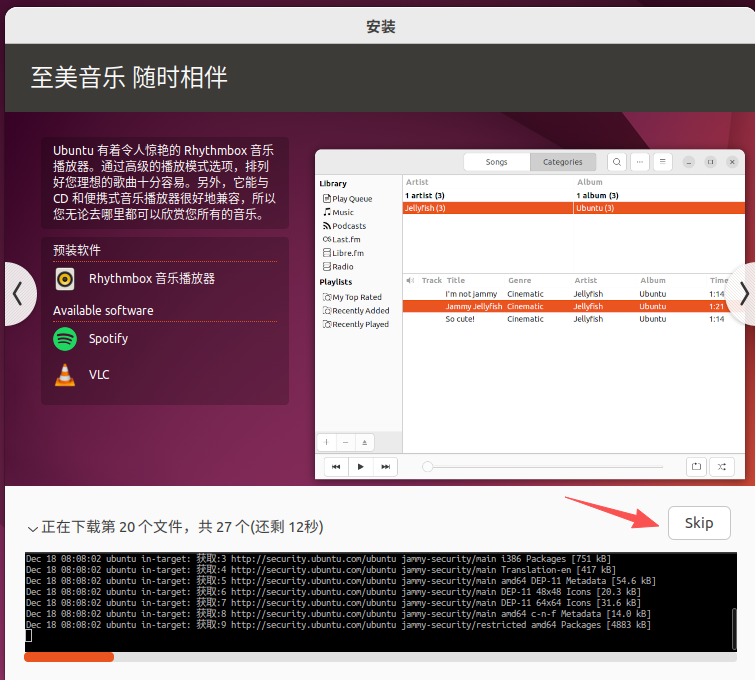The height and width of the screenshot is (680, 755).
Task: Switch to the Categories tab
Action: (562, 162)
